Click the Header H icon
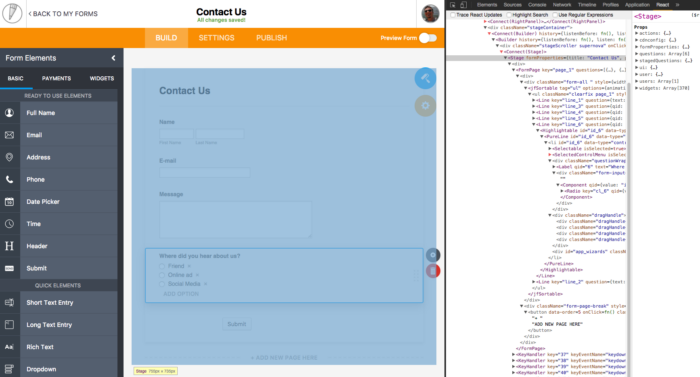 tap(9, 246)
